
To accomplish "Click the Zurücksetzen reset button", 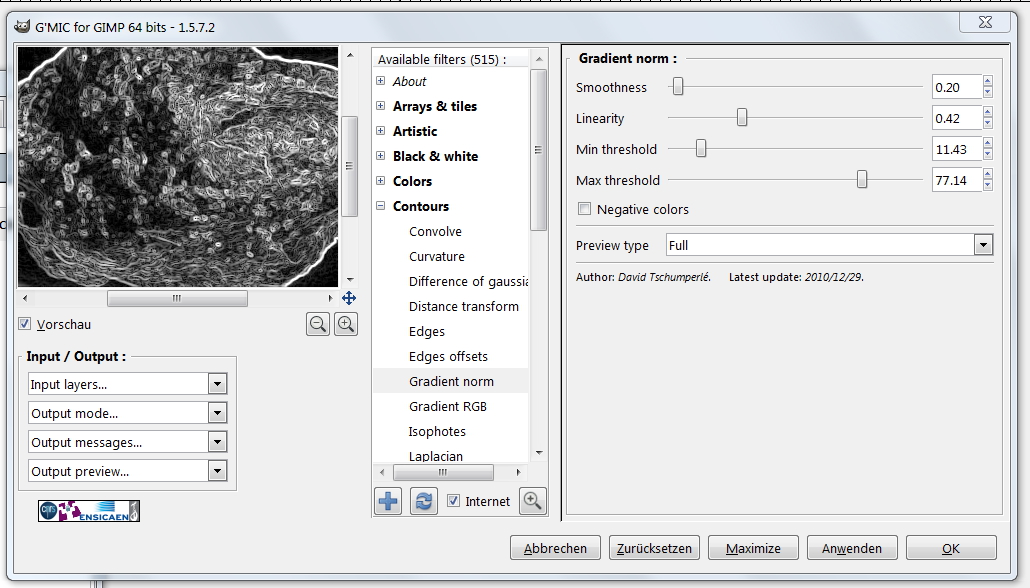I will point(654,548).
